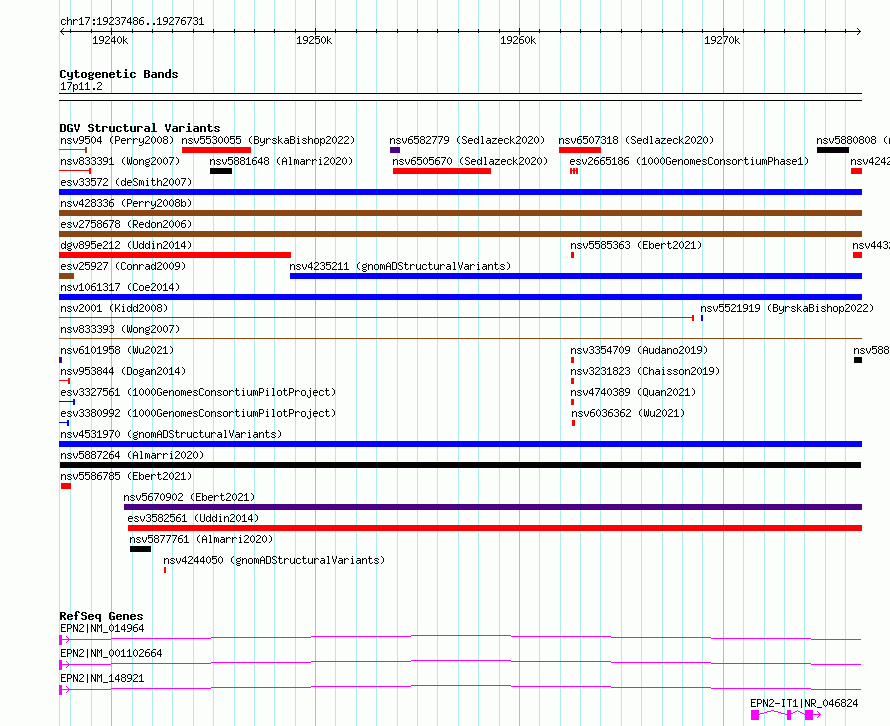
Task: Select the nsv4531970 (gnomADStructuralVariants) blue bar
Action: pyautogui.click(x=460, y=444)
